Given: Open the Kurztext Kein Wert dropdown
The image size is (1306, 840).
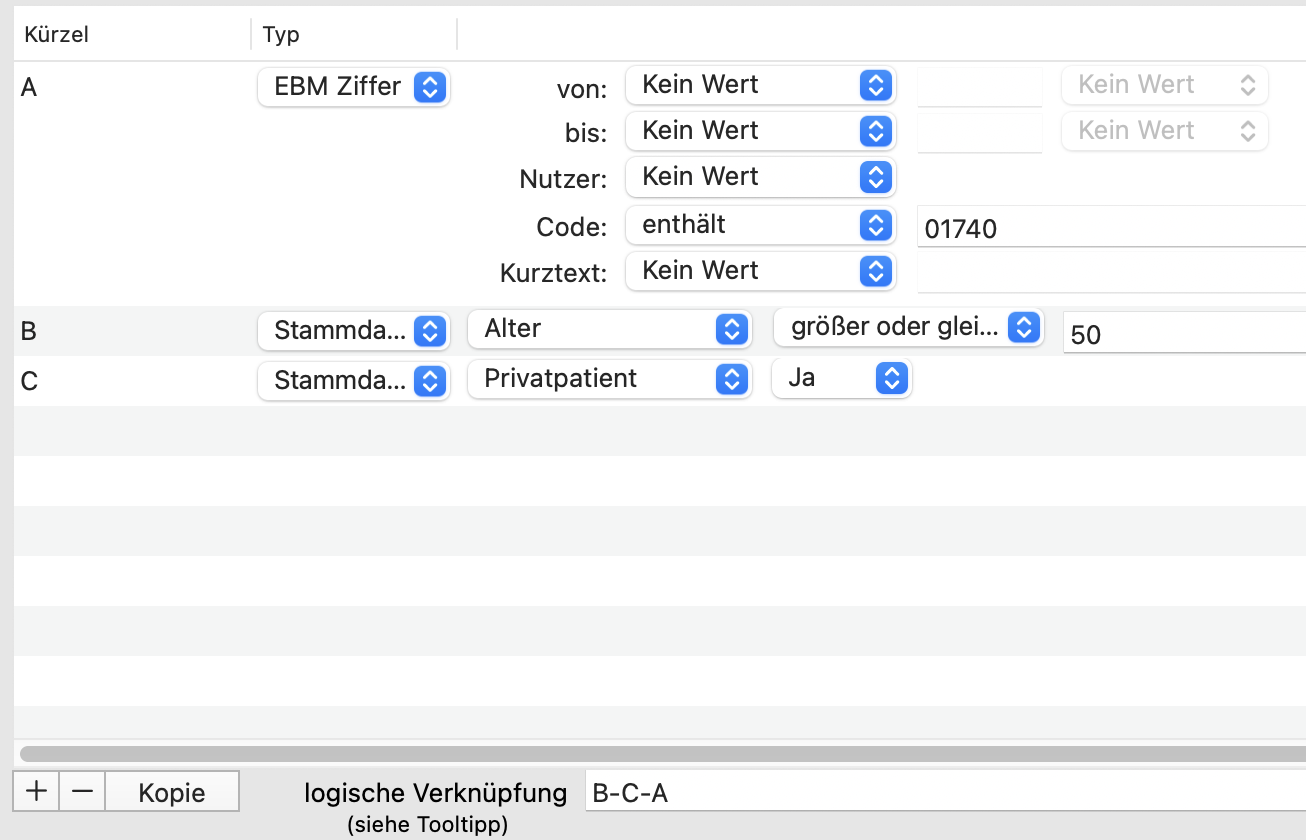Looking at the screenshot, I should point(760,271).
